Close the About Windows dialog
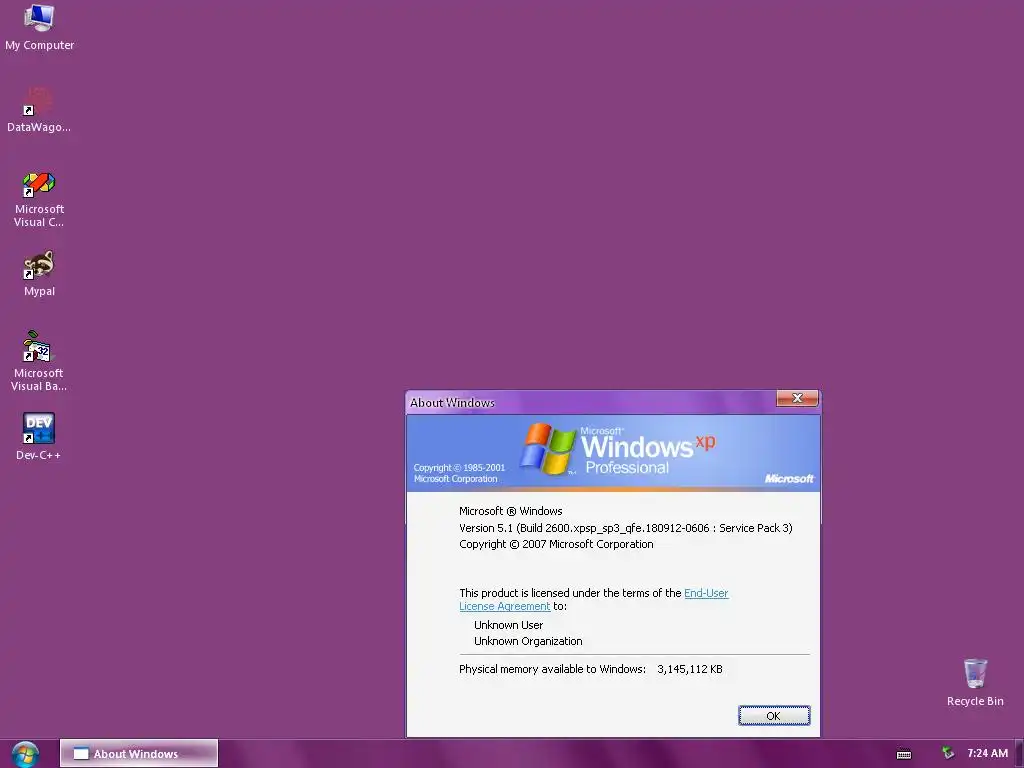This screenshot has width=1024, height=768. coord(797,398)
